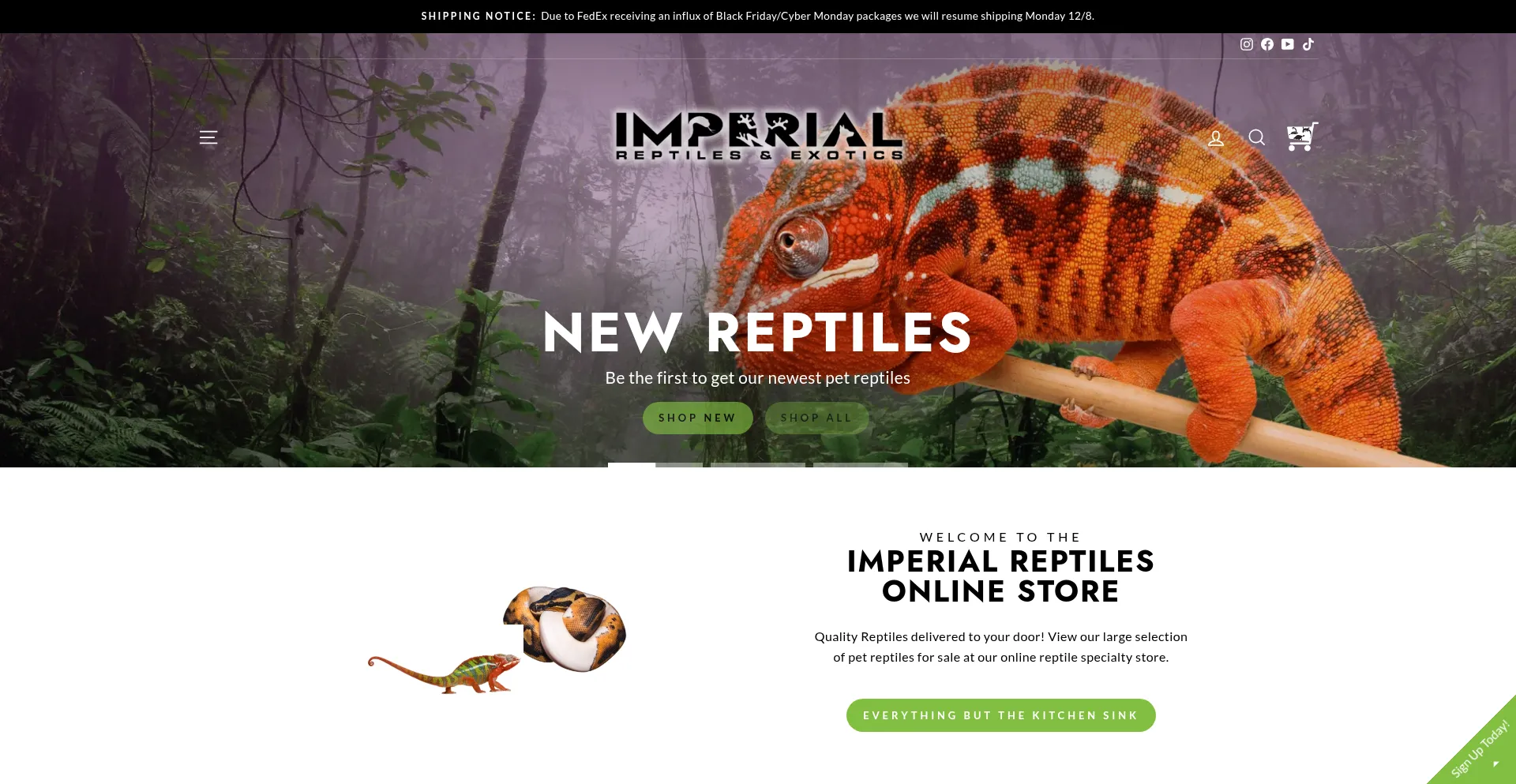Click the Imperial Reptiles & Exotics logo

759,136
